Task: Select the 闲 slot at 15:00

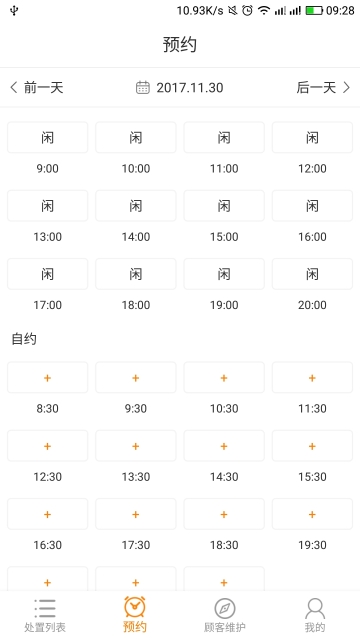Action: (224, 206)
